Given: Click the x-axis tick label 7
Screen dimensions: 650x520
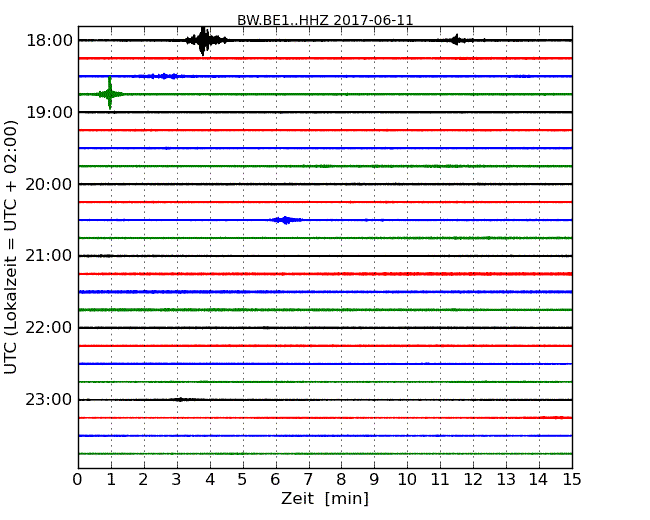Looking at the screenshot, I should click(x=308, y=480).
